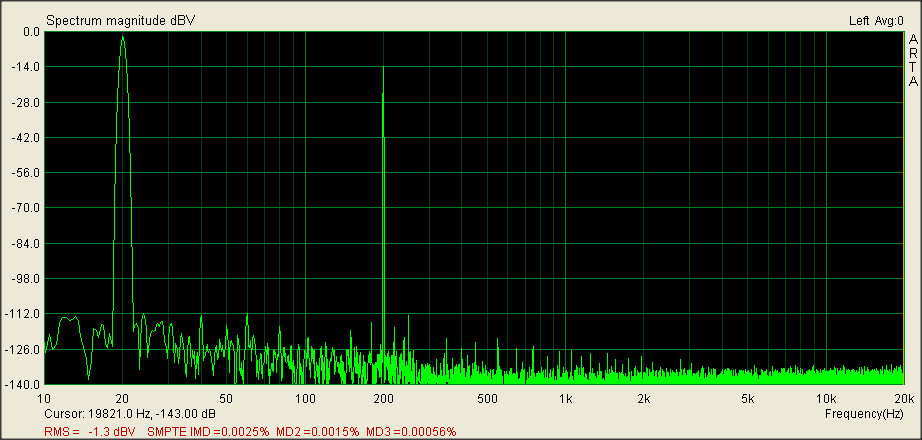Click the 'Spectrum magnitude dBV' title
The width and height of the screenshot is (922, 440).
[121, 21]
